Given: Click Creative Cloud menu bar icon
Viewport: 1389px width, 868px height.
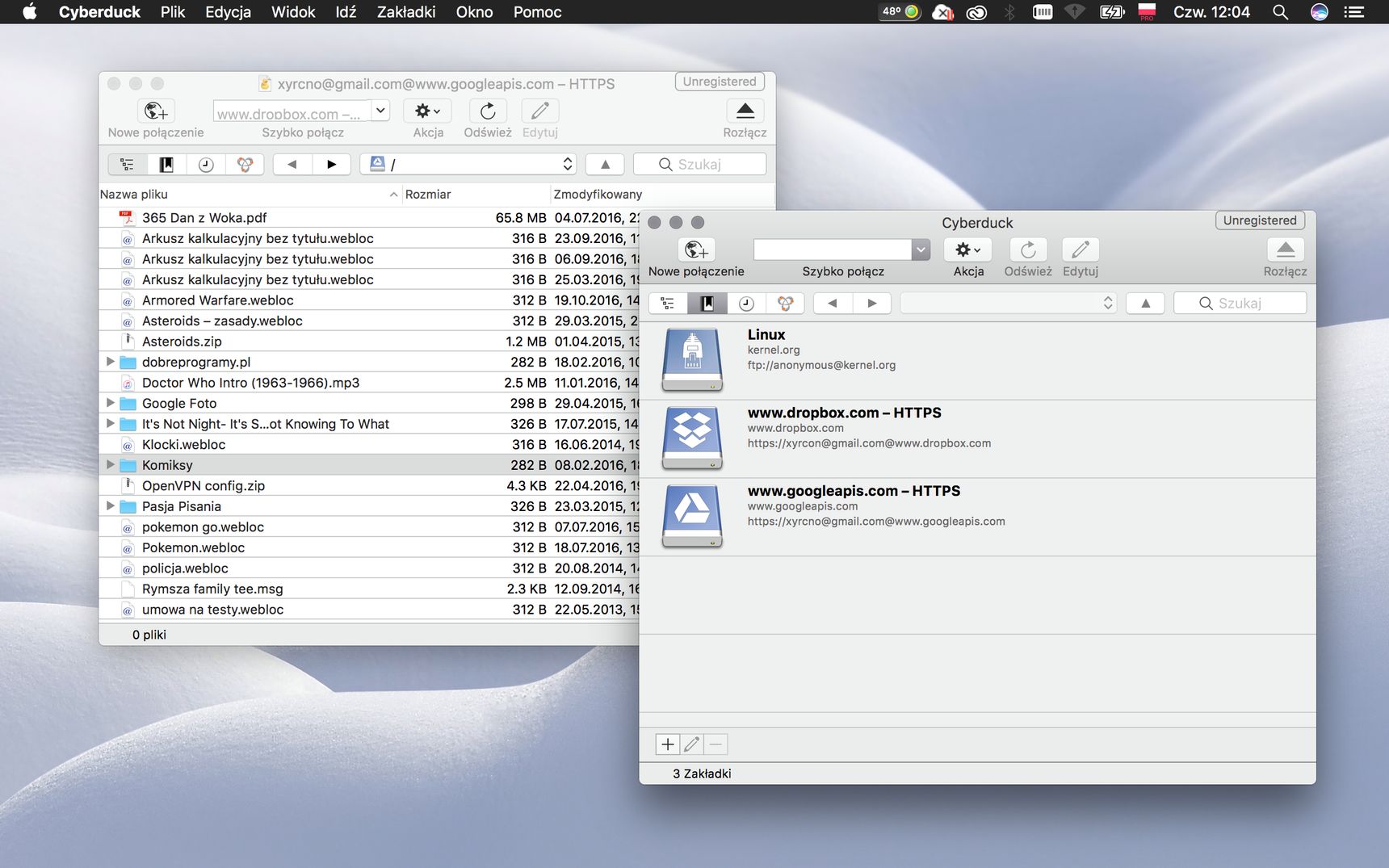Looking at the screenshot, I should (x=976, y=12).
